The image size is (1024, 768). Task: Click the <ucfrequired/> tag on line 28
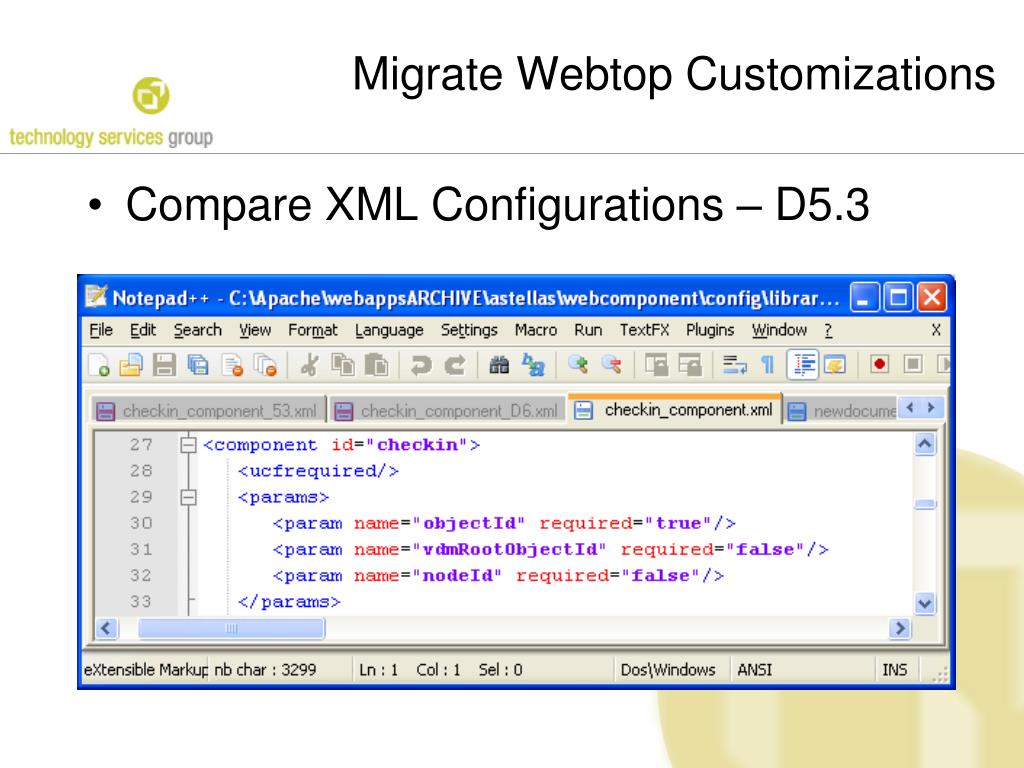tap(318, 472)
